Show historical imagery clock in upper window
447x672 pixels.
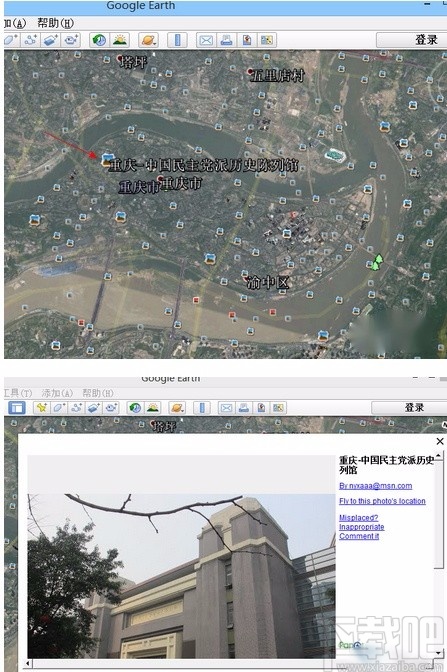99,40
